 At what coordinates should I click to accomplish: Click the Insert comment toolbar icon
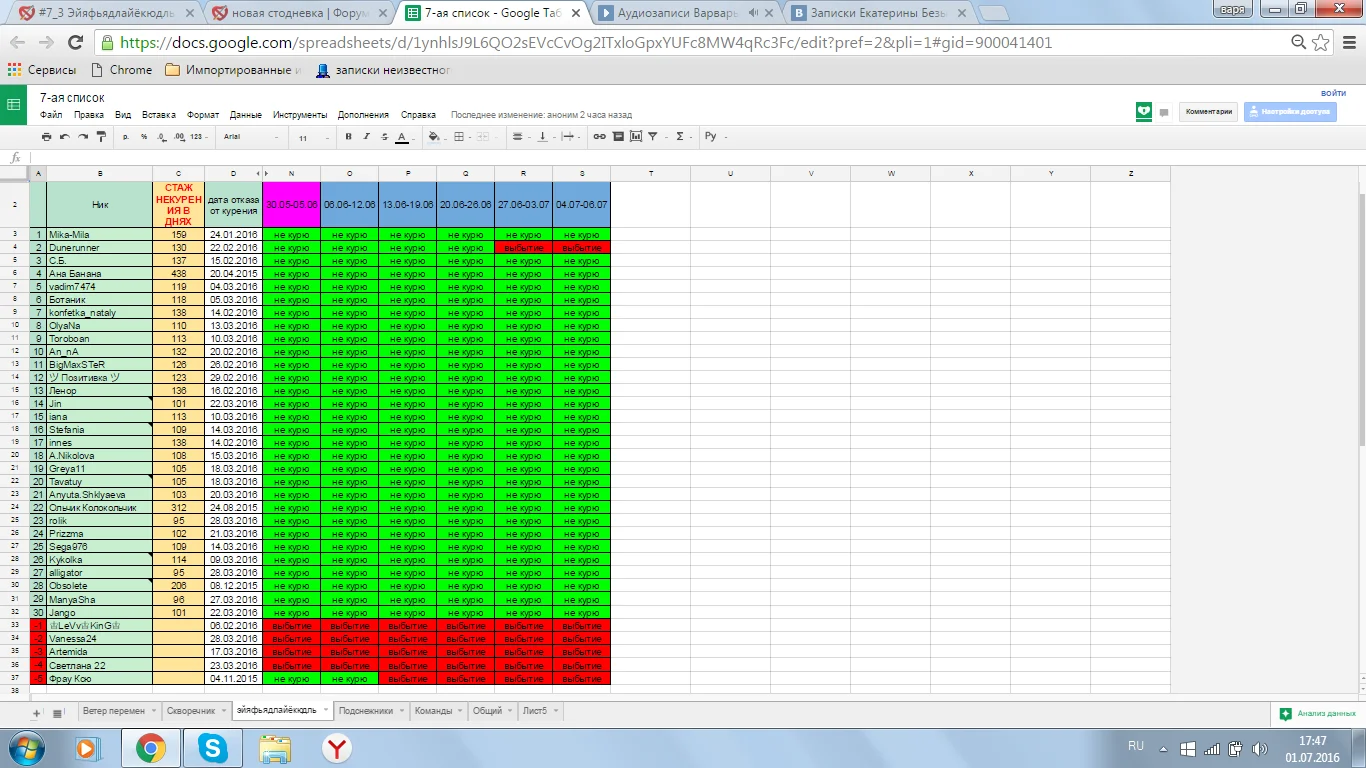618,136
